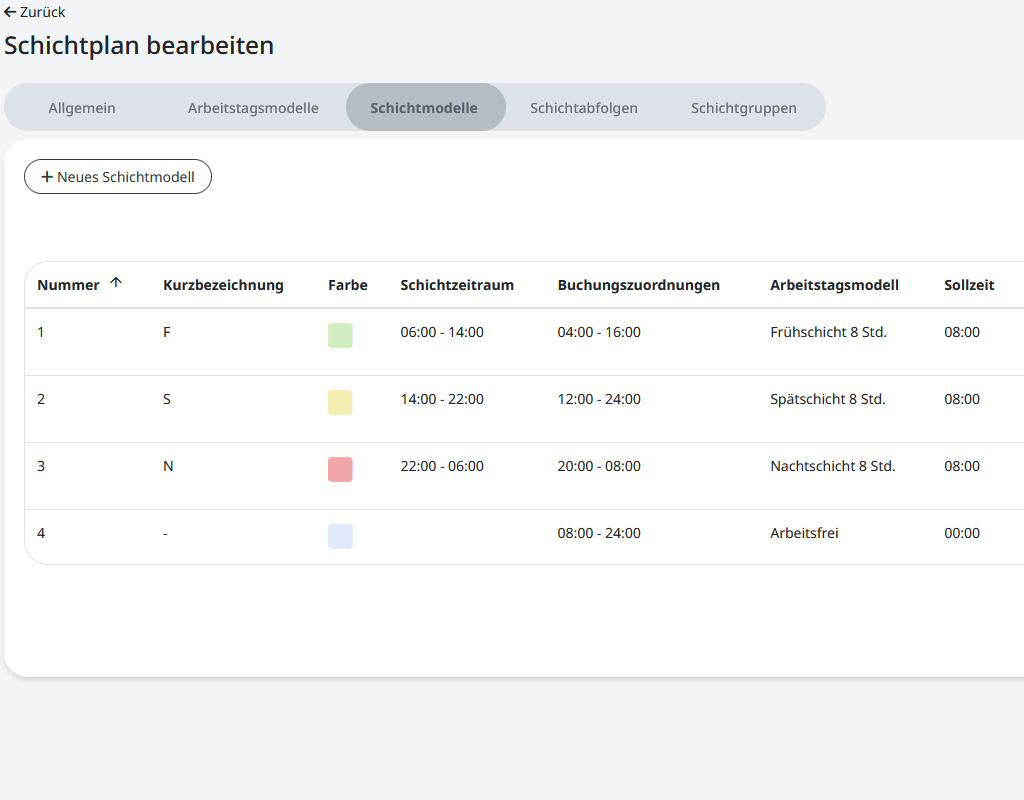The image size is (1024, 800).
Task: Open the Allgemein tab
Action: pyautogui.click(x=82, y=108)
